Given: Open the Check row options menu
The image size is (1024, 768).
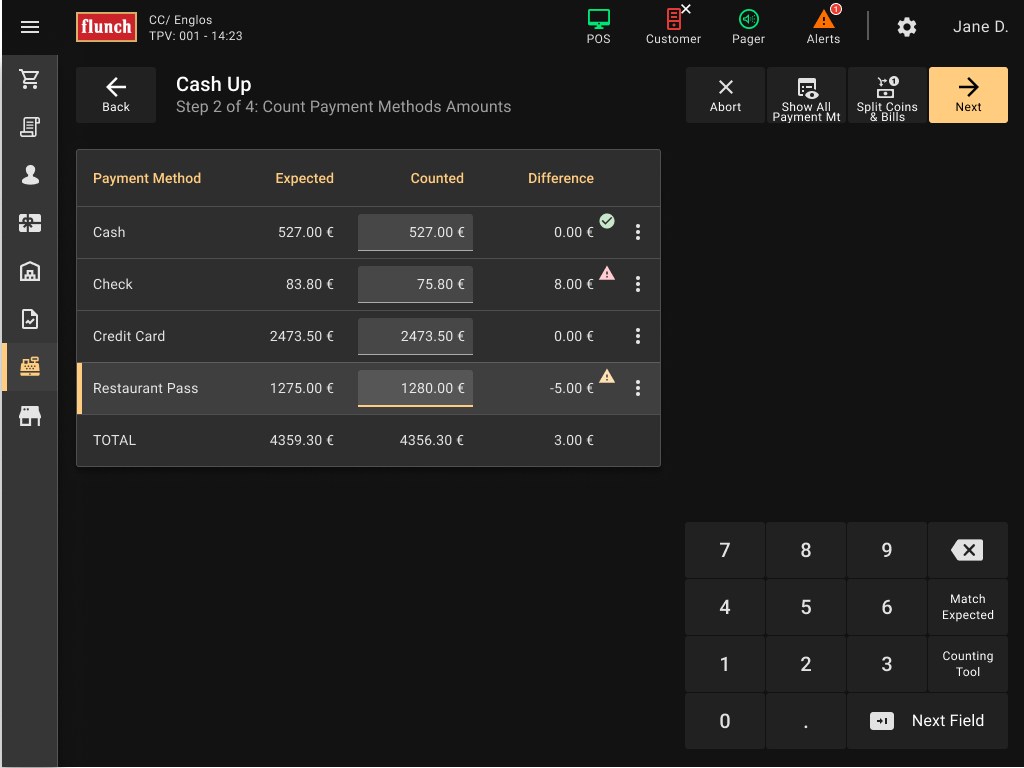Looking at the screenshot, I should click(x=638, y=284).
